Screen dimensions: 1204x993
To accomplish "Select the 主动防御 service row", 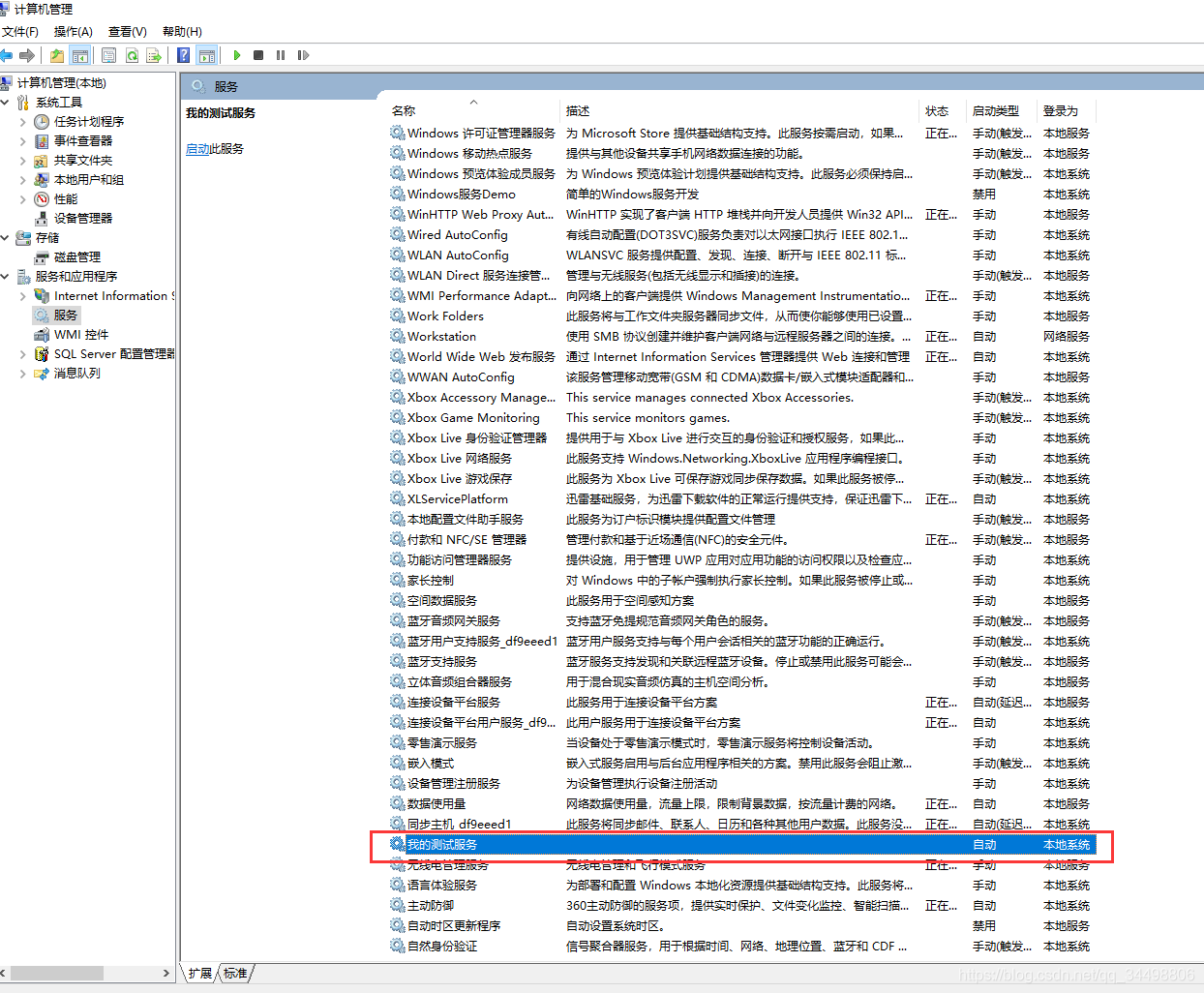I will click(x=741, y=906).
